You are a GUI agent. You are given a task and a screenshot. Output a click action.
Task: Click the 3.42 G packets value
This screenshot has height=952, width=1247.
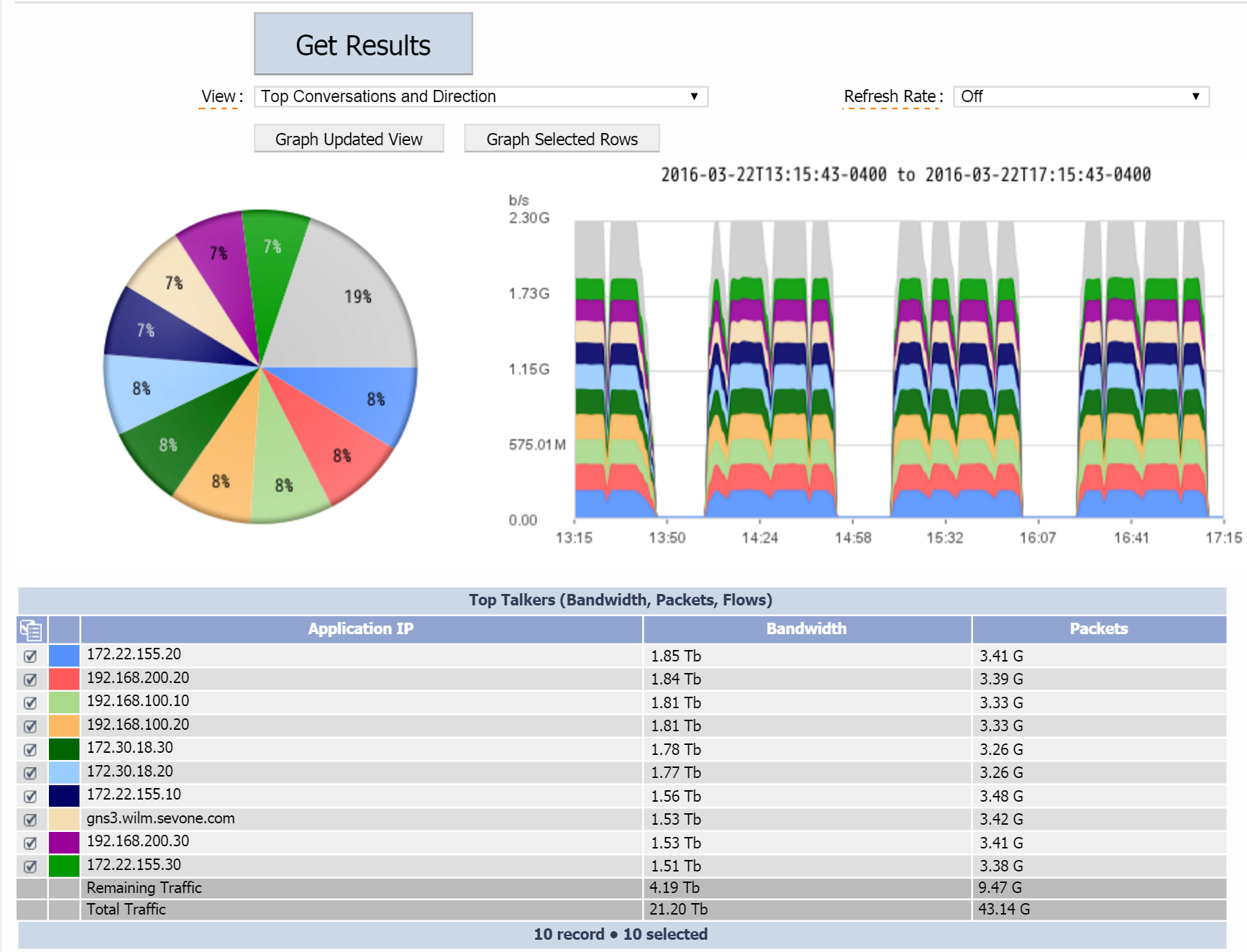(1001, 820)
